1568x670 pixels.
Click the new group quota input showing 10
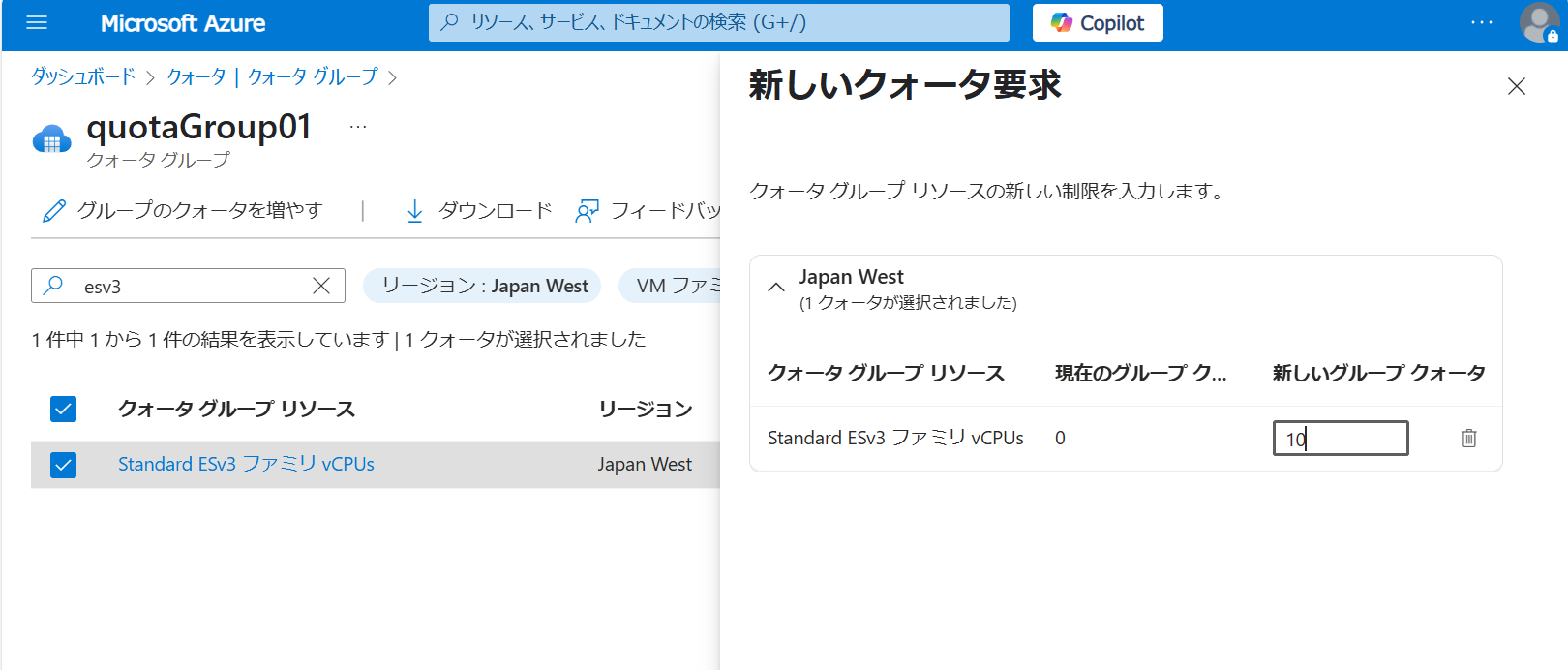click(1341, 438)
